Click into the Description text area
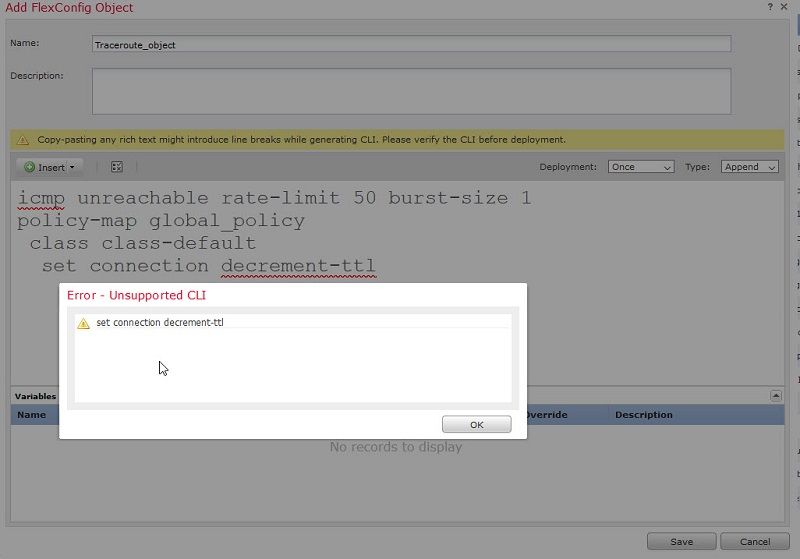 [x=411, y=91]
